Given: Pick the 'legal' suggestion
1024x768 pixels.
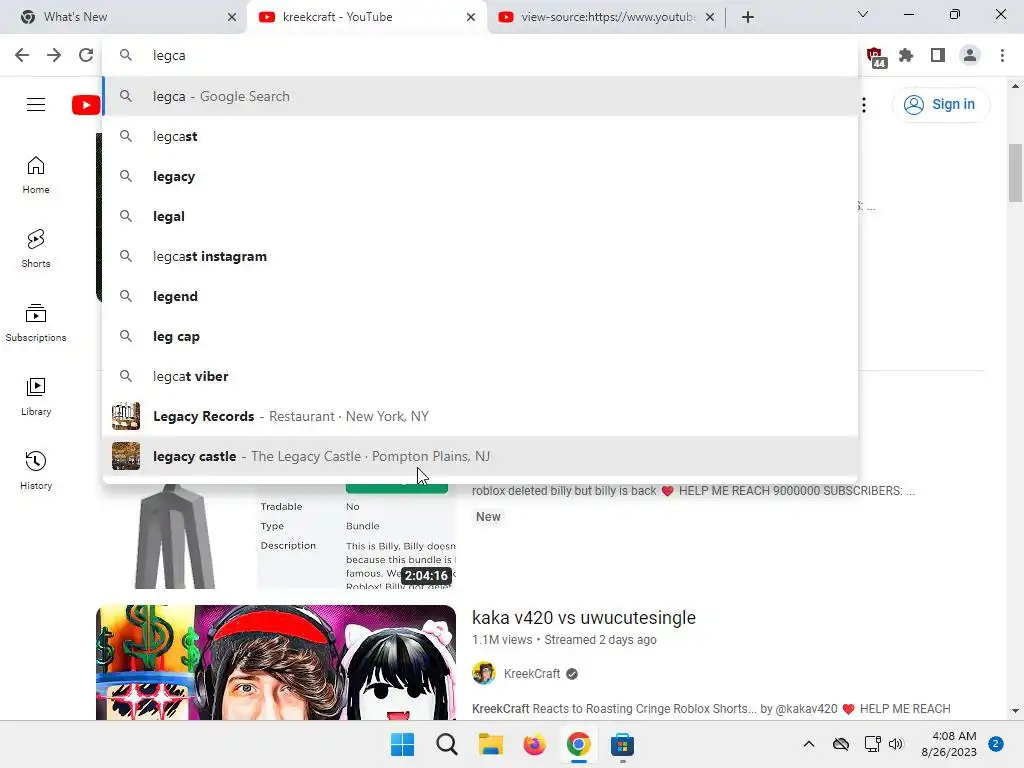Looking at the screenshot, I should [x=480, y=216].
